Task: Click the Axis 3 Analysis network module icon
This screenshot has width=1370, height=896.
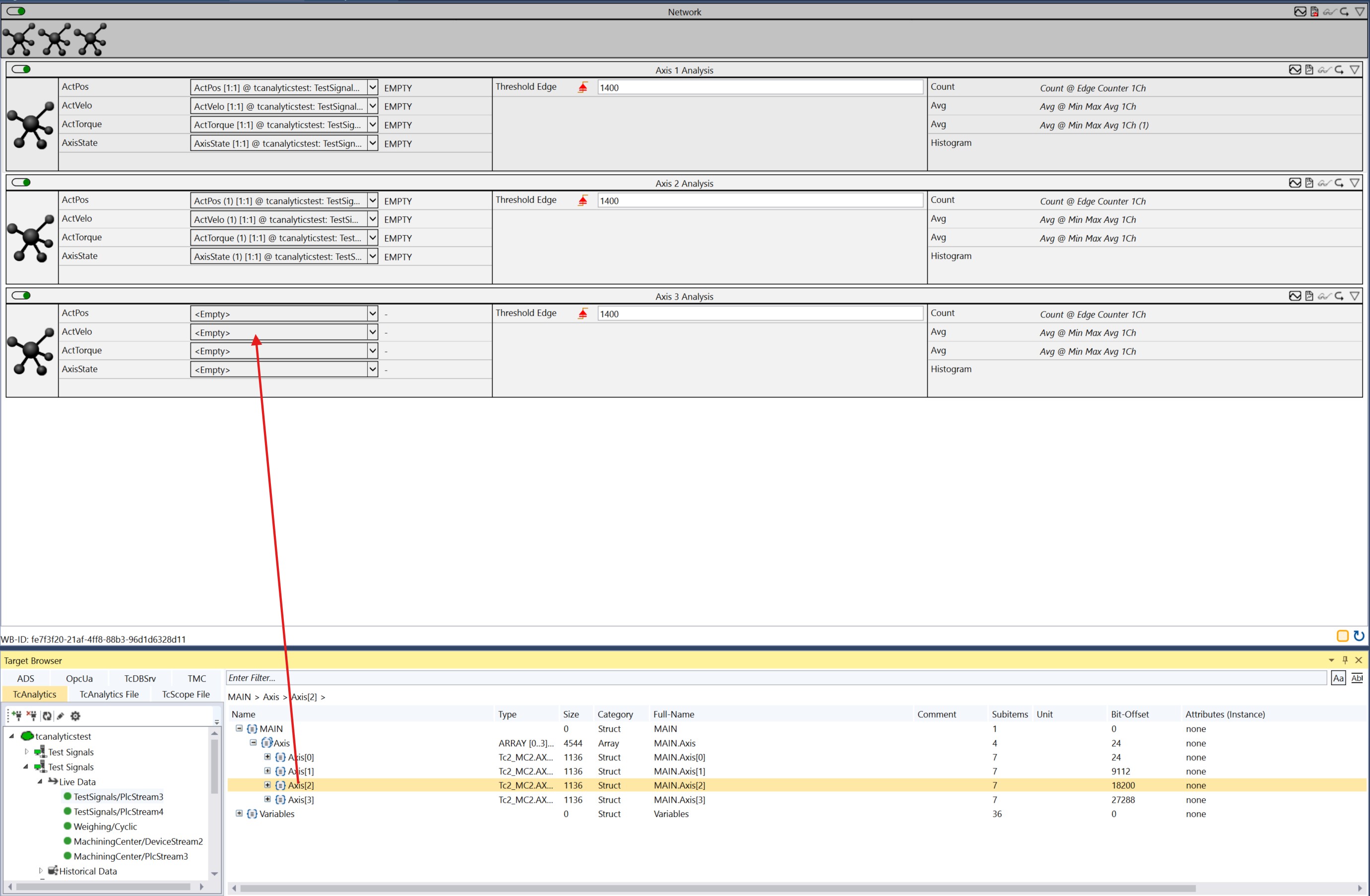Action: coord(31,351)
